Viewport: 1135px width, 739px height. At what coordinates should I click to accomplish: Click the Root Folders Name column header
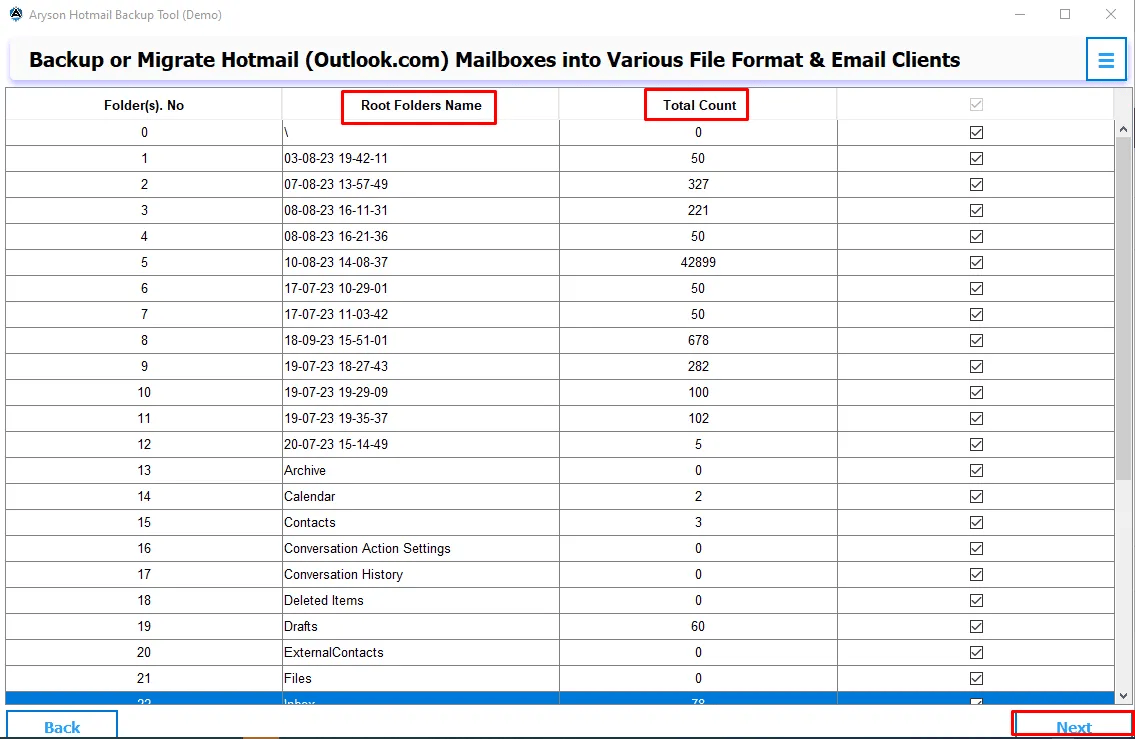[421, 106]
